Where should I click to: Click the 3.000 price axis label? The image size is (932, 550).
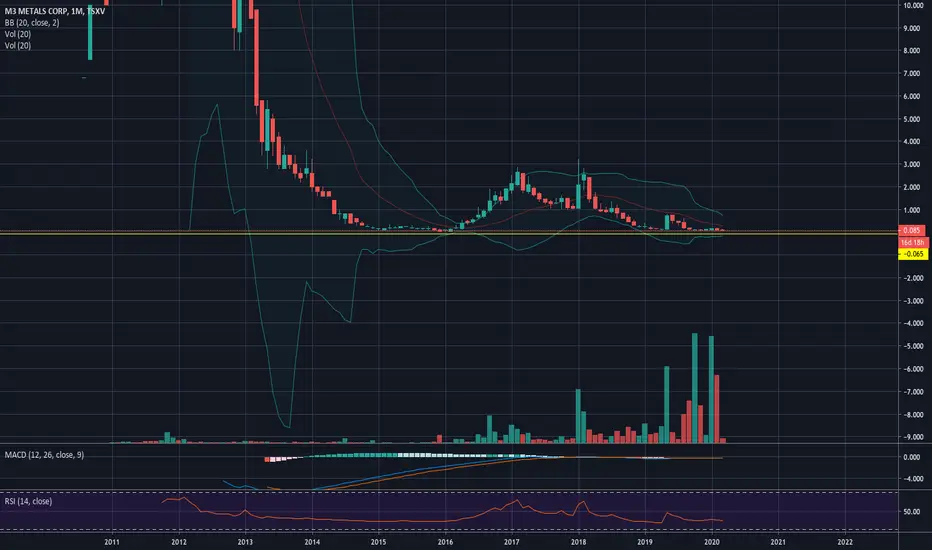(x=912, y=164)
